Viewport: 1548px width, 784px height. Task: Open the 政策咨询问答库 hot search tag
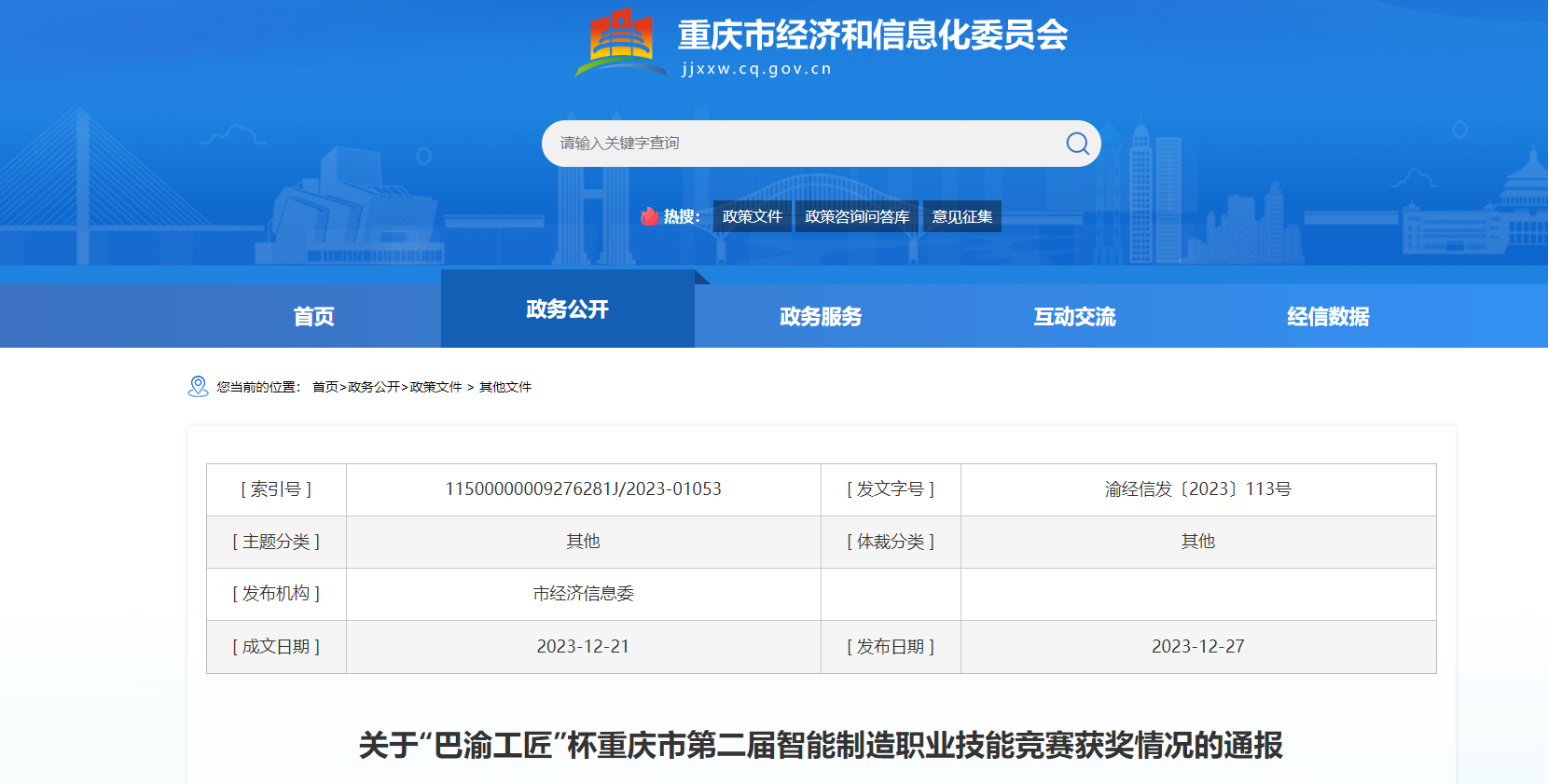coord(856,216)
